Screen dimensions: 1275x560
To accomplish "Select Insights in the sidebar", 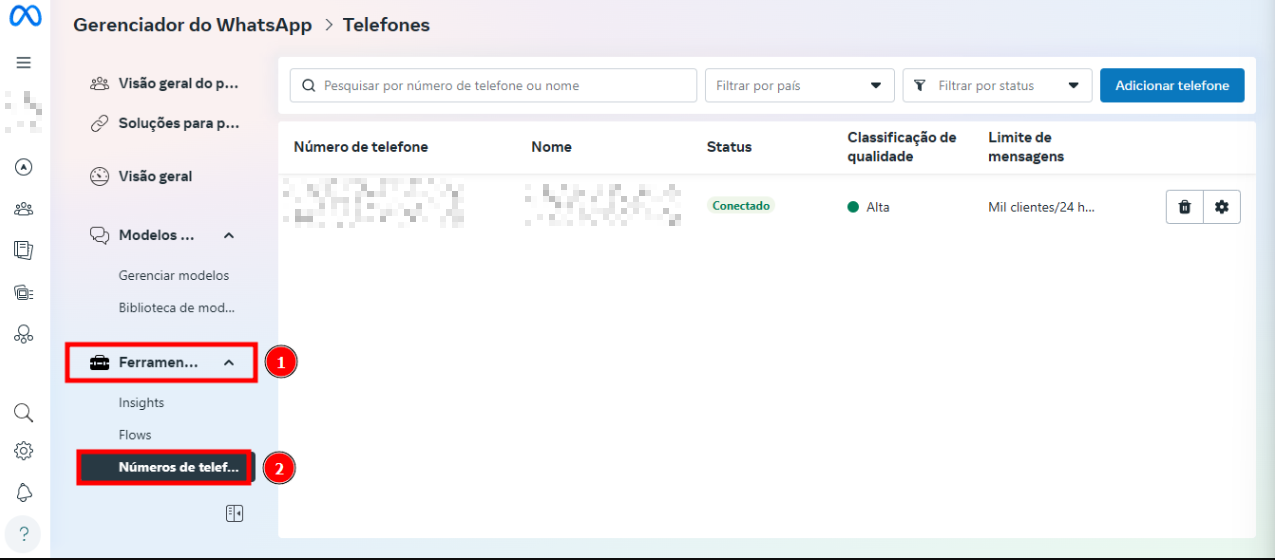I will coord(141,403).
